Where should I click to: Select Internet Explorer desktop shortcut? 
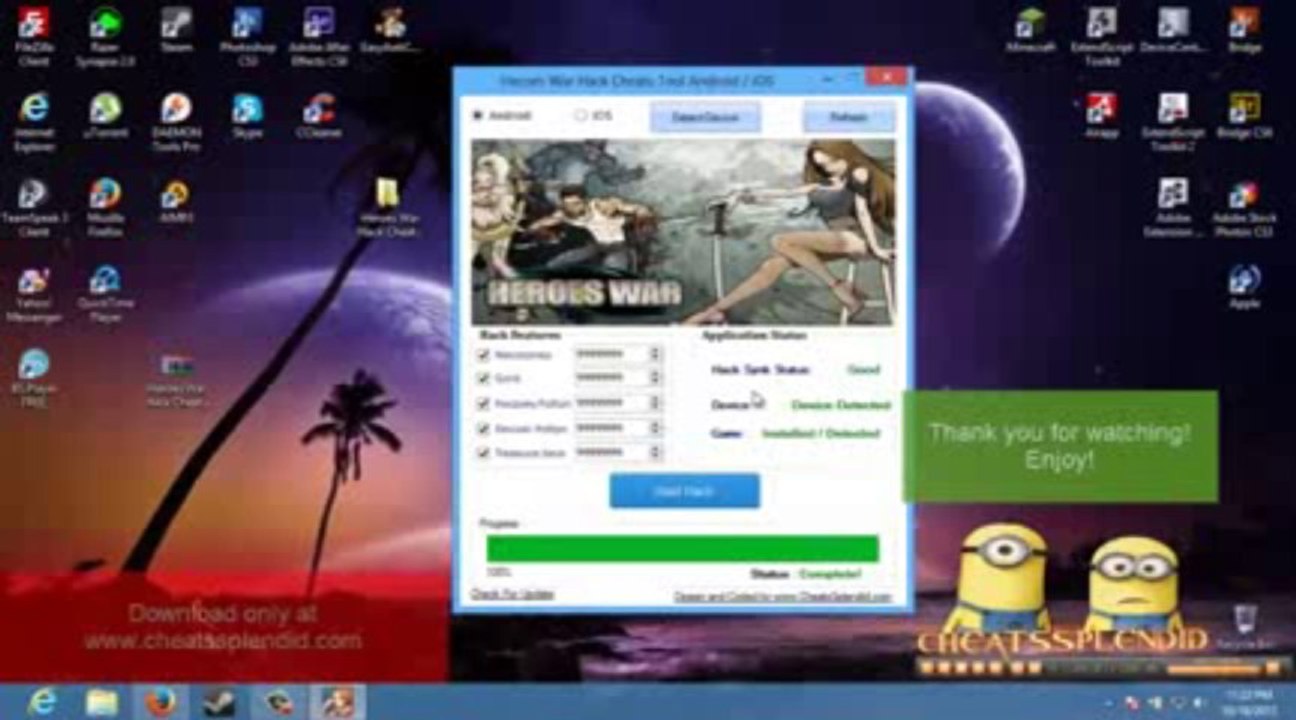(x=33, y=121)
